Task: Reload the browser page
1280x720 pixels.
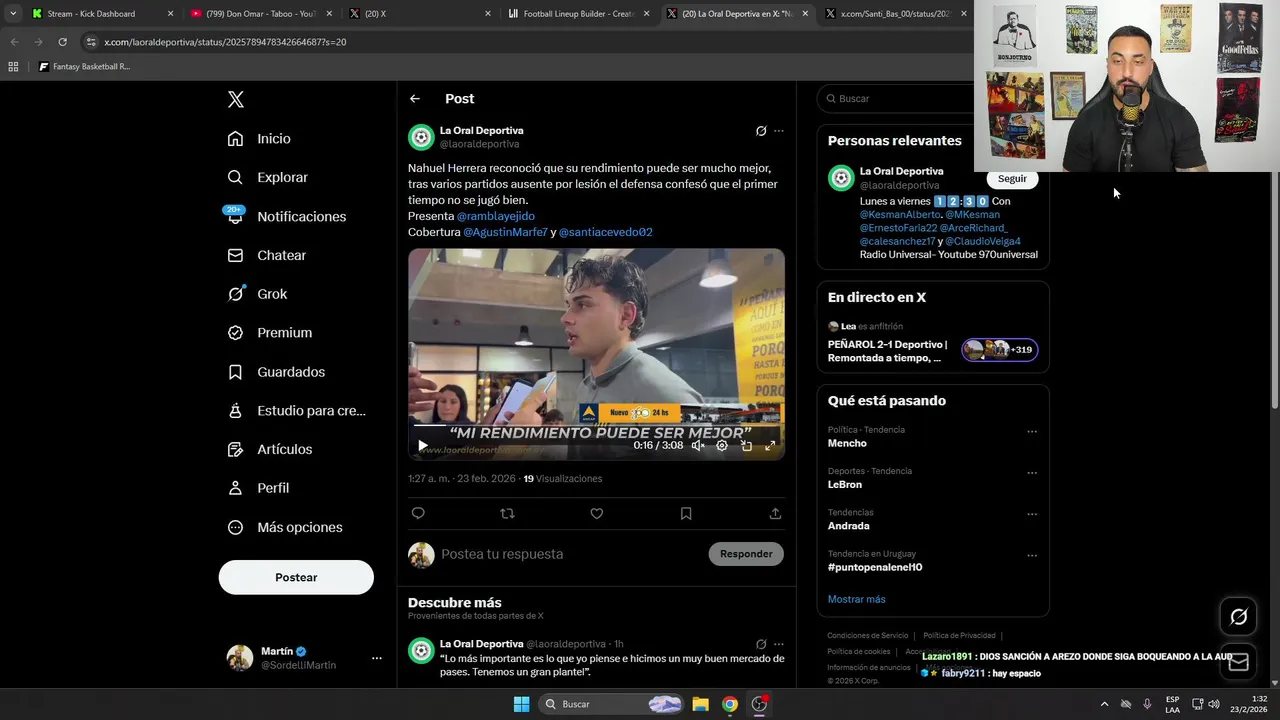Action: (62, 42)
